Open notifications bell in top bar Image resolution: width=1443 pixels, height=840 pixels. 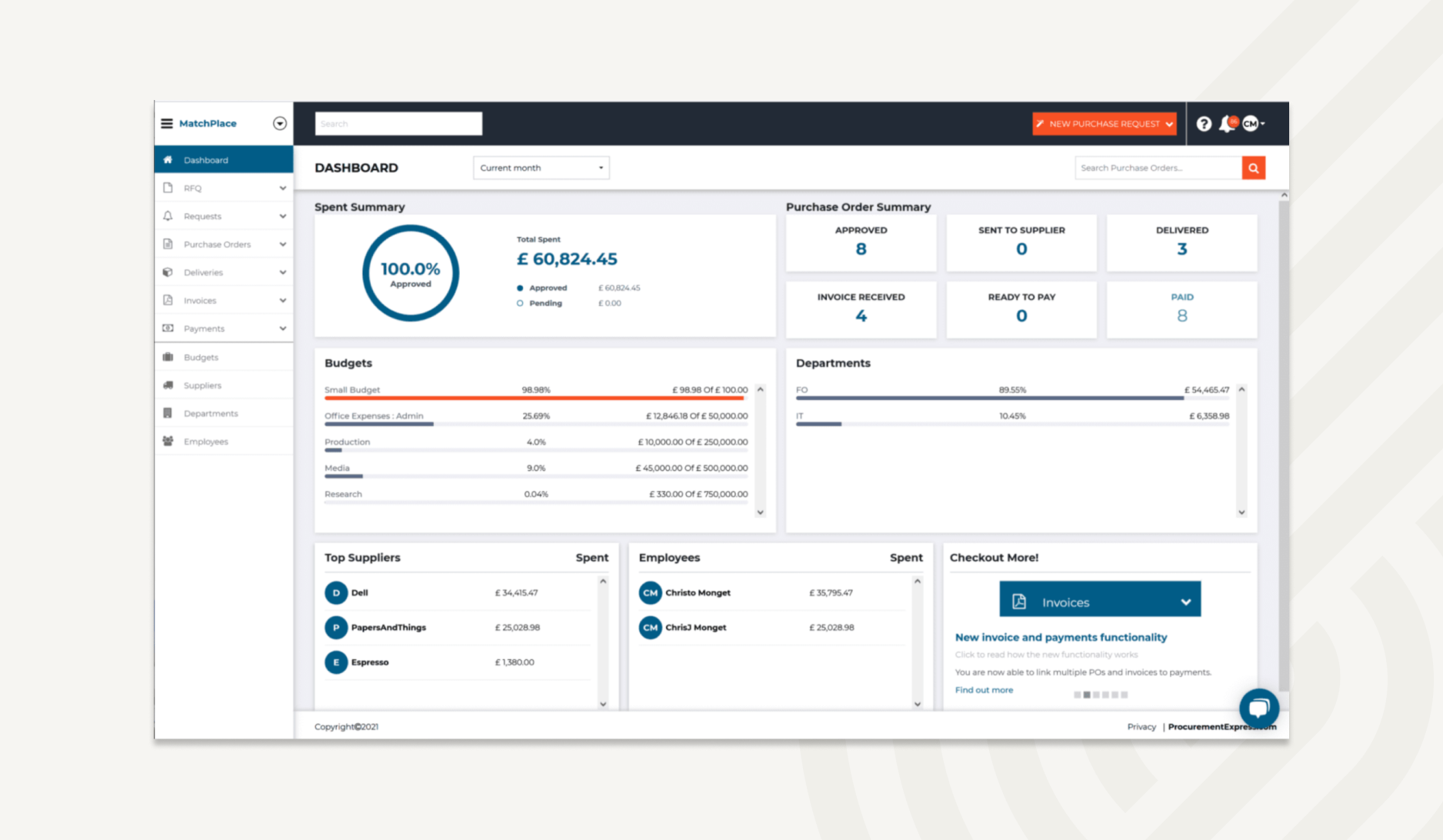(x=1228, y=124)
